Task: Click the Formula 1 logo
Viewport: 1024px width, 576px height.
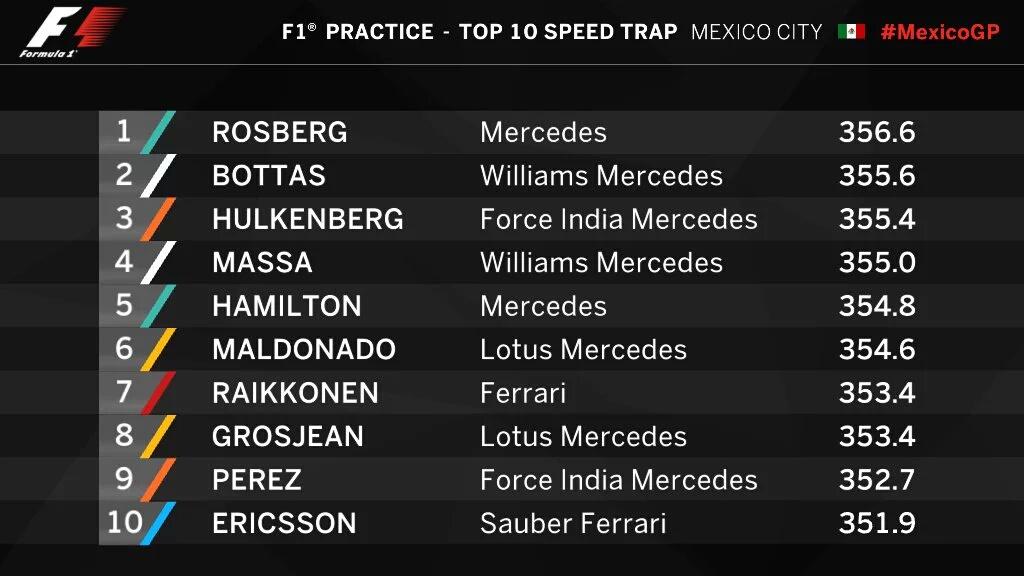Action: pyautogui.click(x=71, y=31)
